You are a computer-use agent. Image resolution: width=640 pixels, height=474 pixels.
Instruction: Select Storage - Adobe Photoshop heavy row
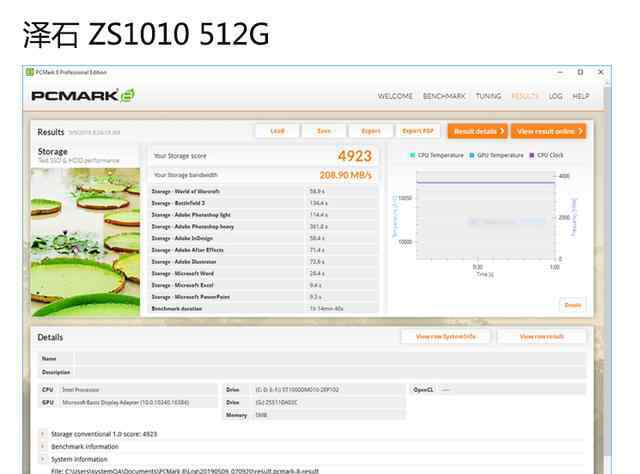[x=264, y=227]
